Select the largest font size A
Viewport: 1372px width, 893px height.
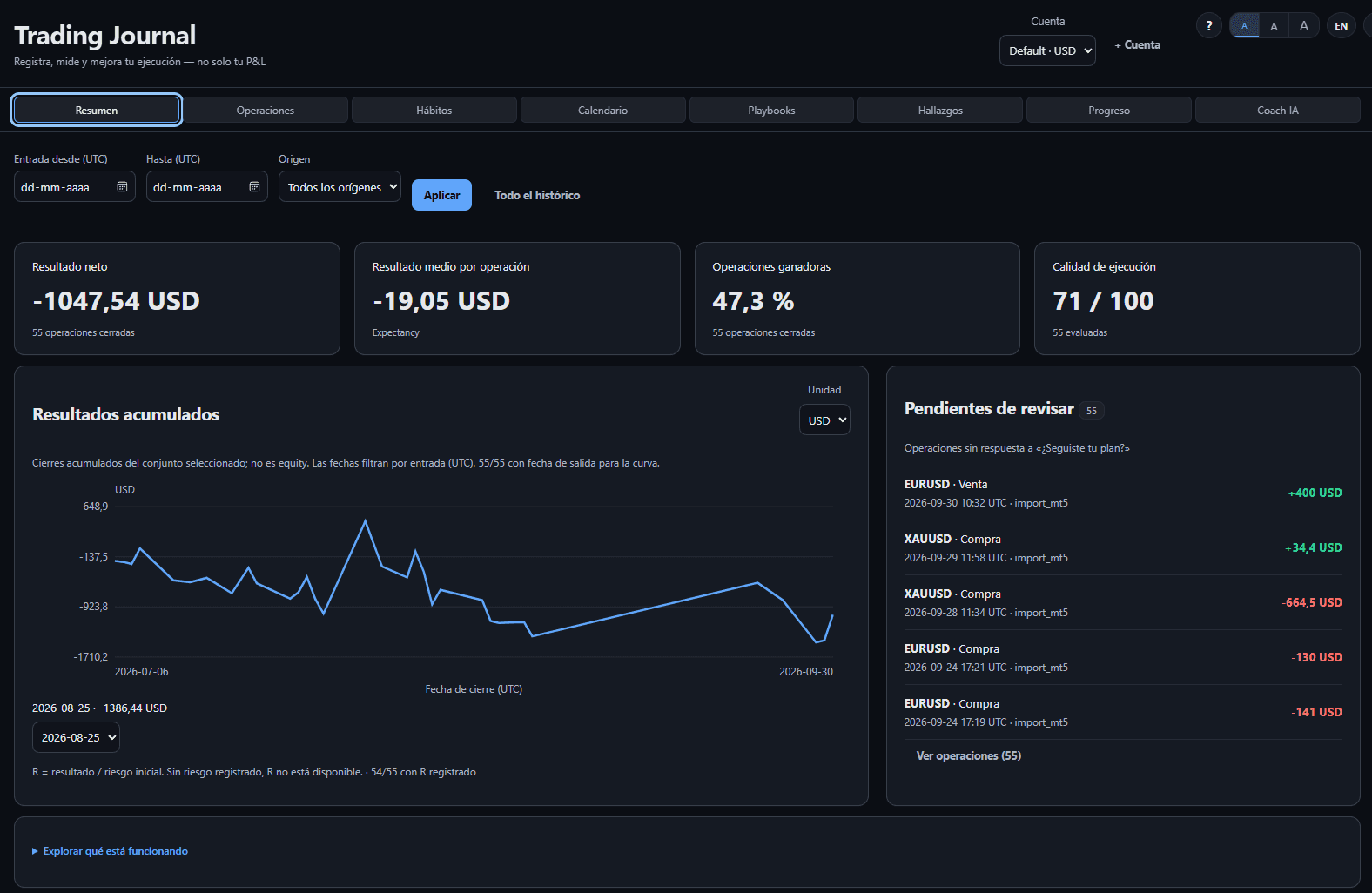pyautogui.click(x=1304, y=26)
